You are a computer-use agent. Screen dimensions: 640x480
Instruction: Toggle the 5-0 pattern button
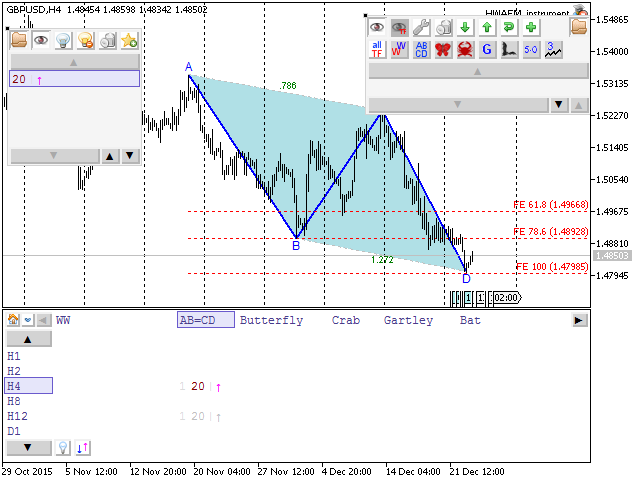[x=531, y=50]
